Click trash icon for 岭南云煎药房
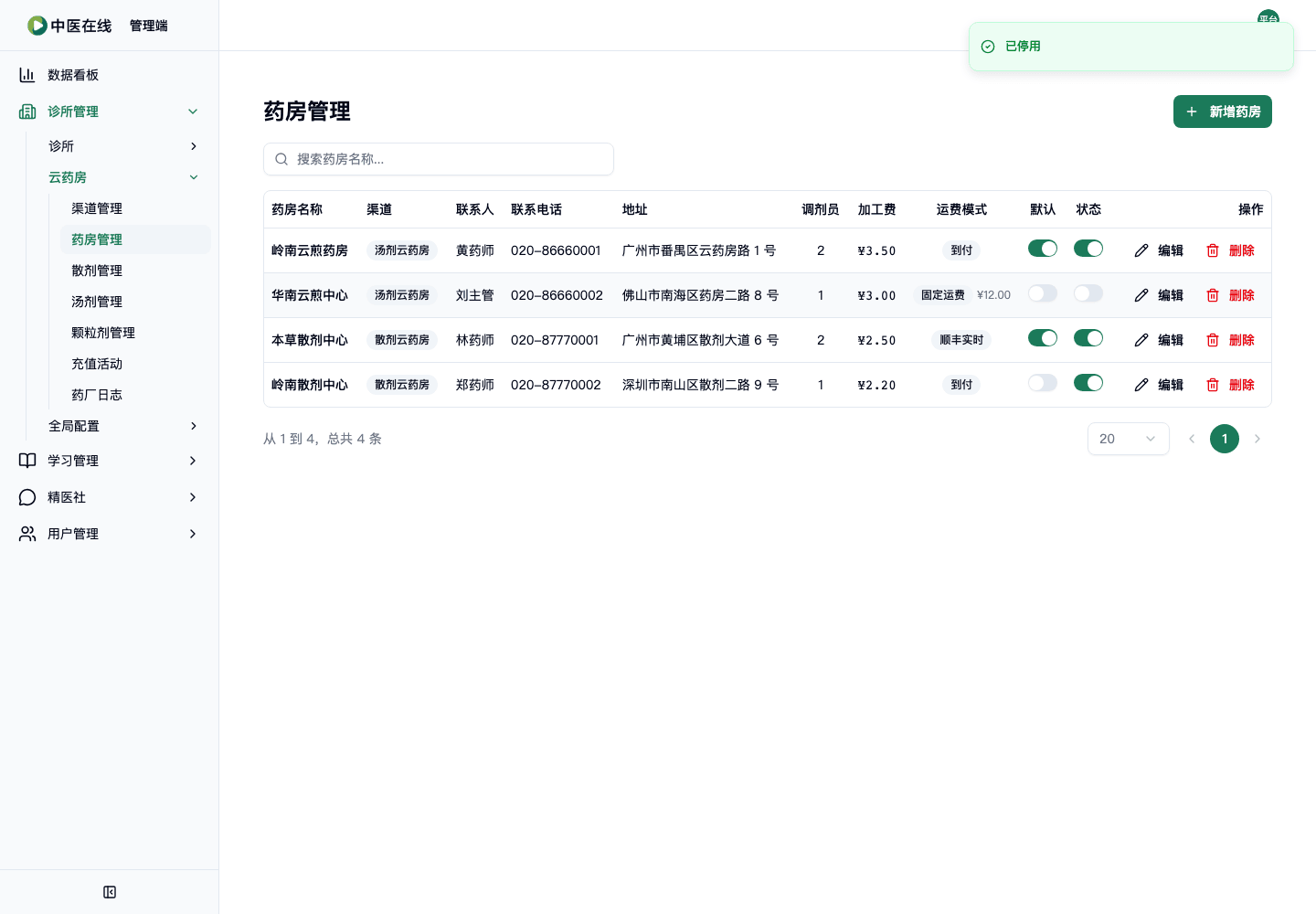 coord(1213,250)
